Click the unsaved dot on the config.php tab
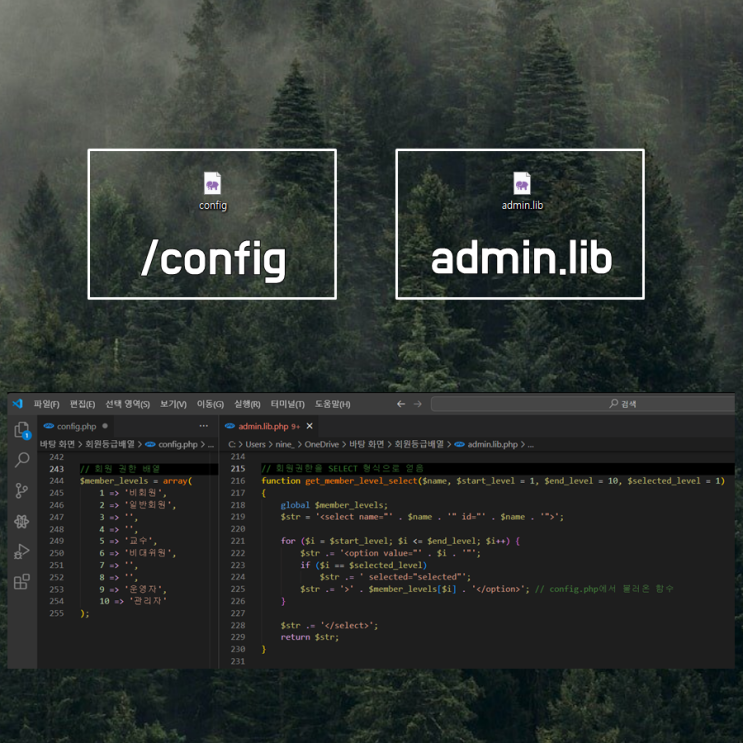 coord(105,426)
